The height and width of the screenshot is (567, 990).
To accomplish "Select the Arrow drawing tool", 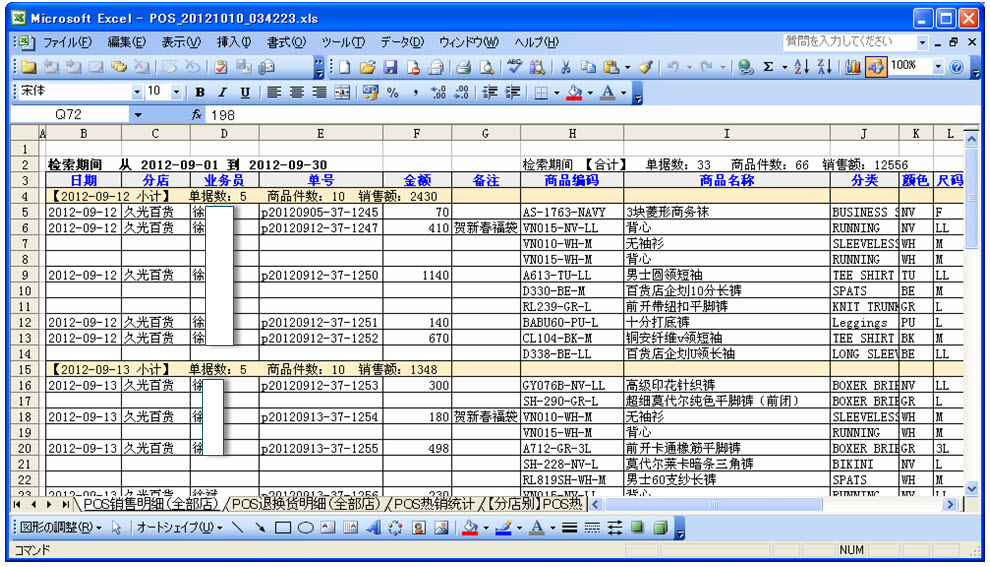I will 260,528.
